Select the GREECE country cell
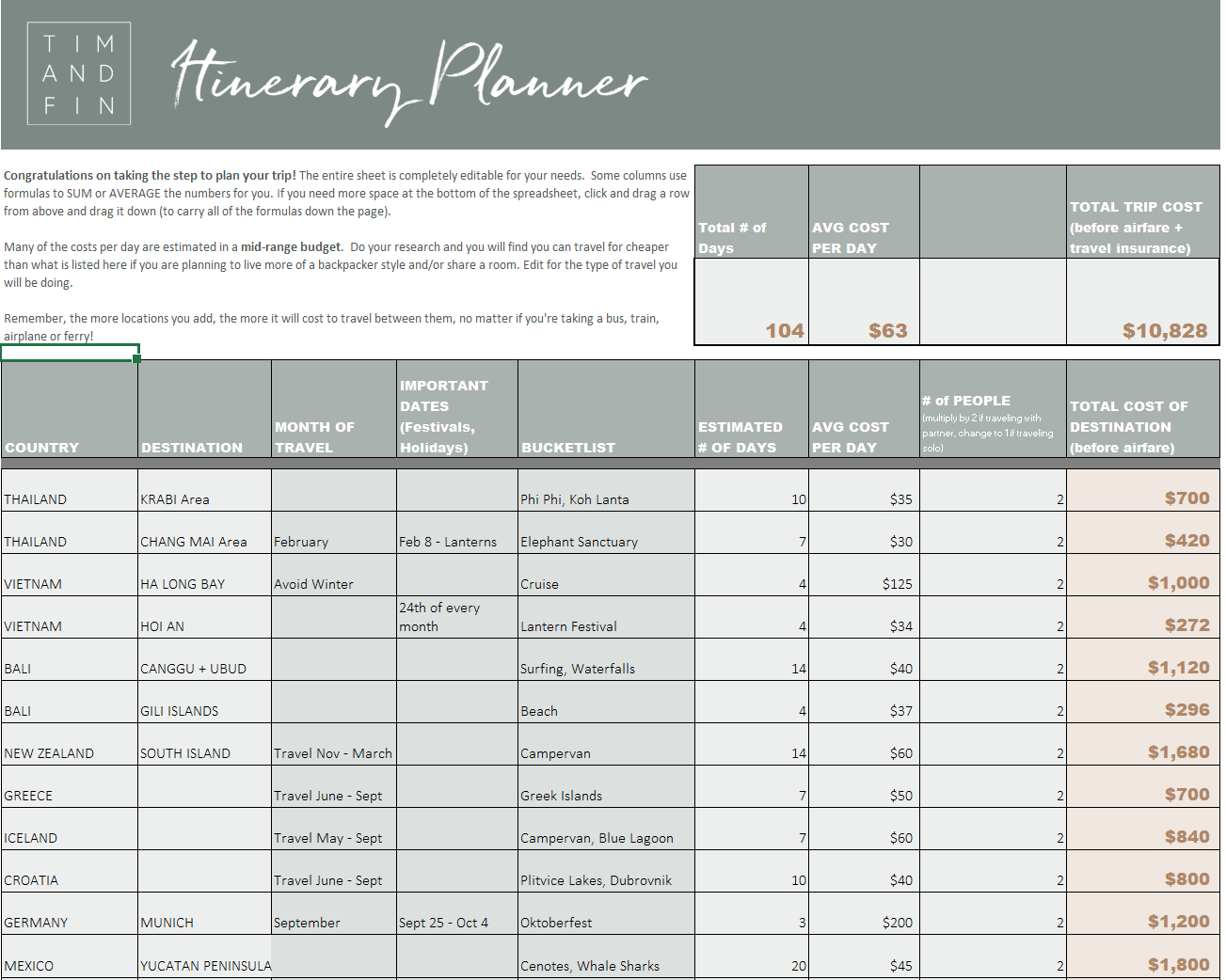The image size is (1226, 980). [70, 786]
